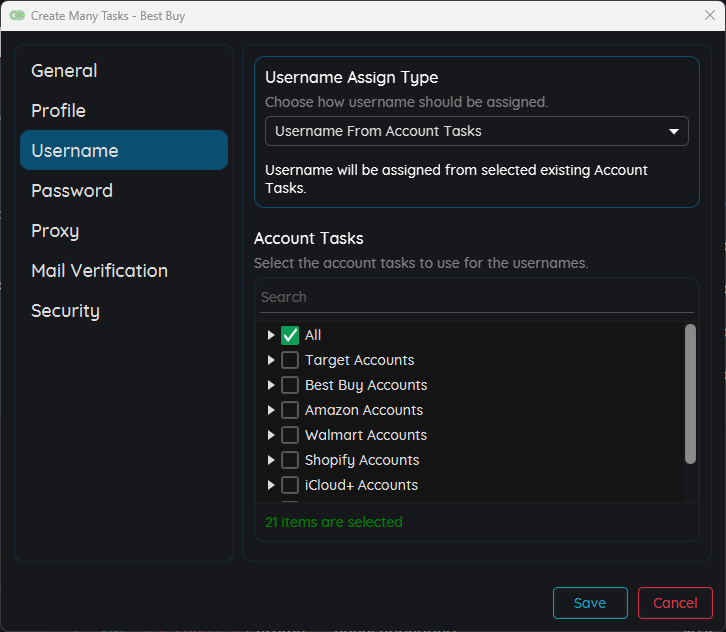Click the app icon in title bar
726x632 pixels.
[x=16, y=16]
